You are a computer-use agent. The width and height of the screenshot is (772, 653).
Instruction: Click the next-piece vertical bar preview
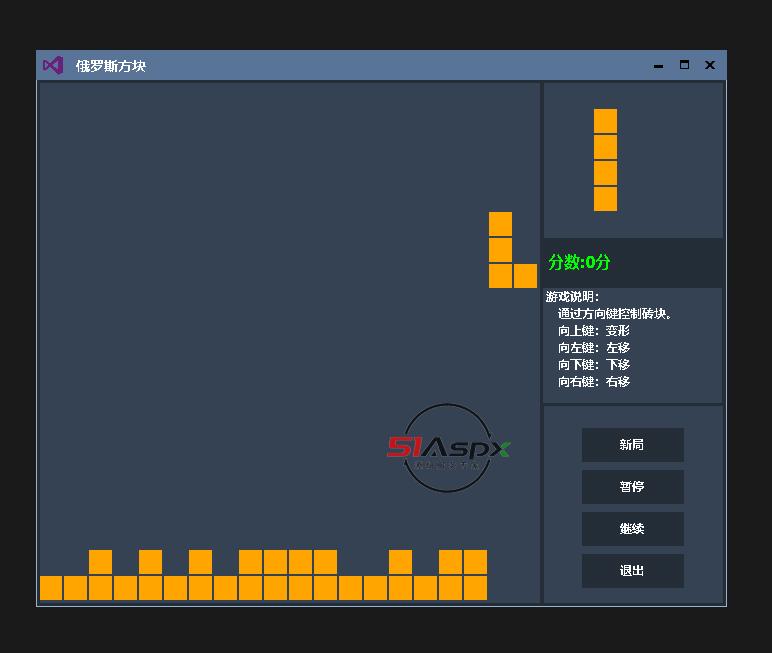coord(605,160)
